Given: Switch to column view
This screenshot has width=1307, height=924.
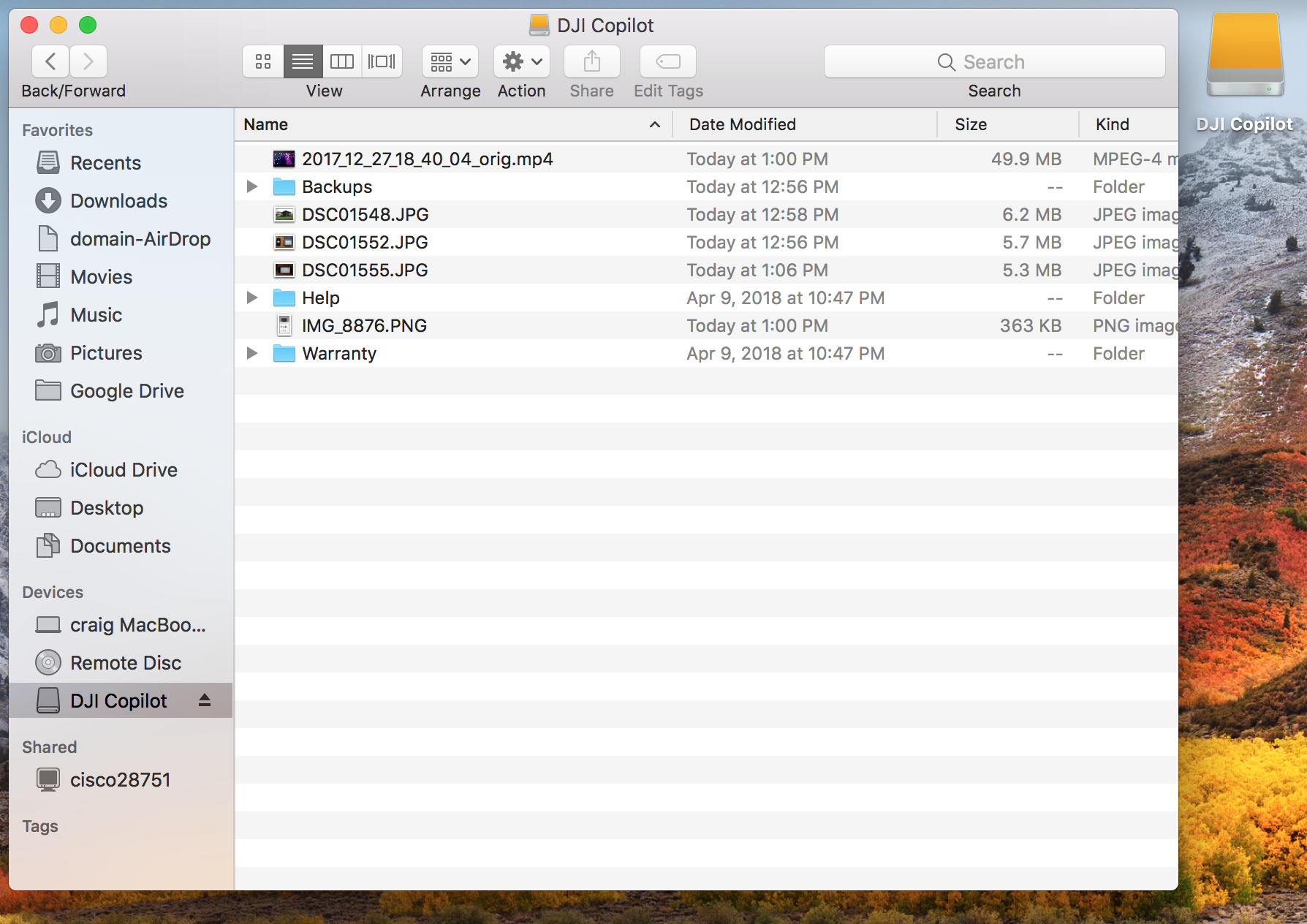Looking at the screenshot, I should coord(342,61).
